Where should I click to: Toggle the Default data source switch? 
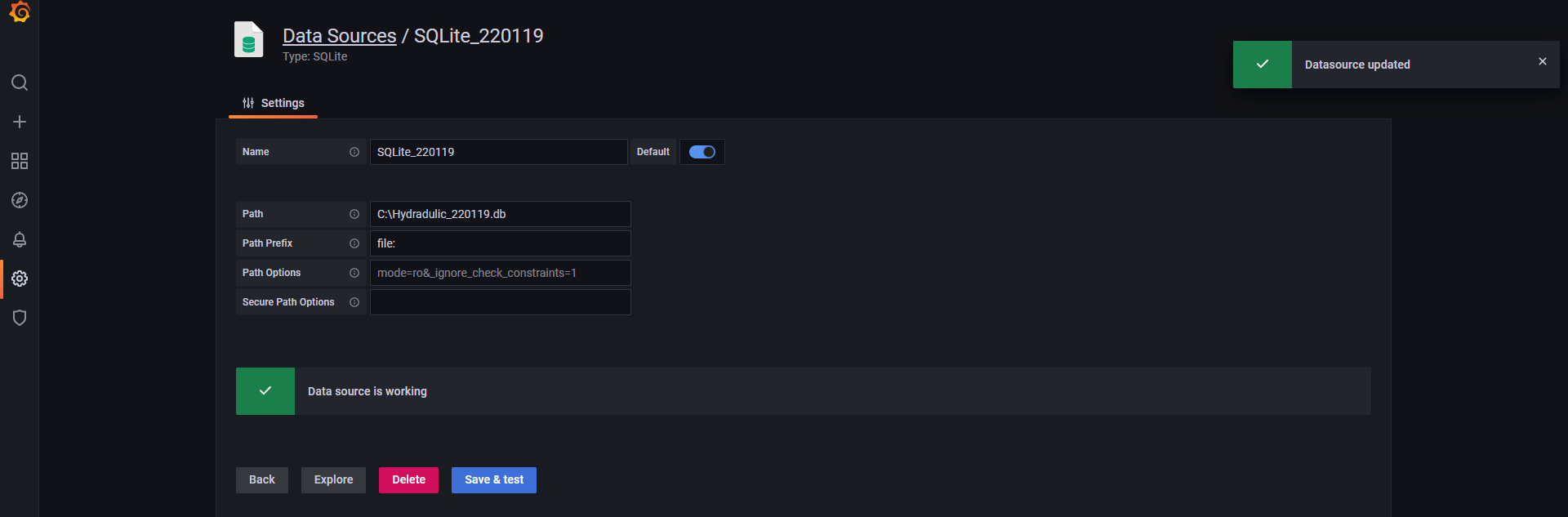click(x=702, y=152)
